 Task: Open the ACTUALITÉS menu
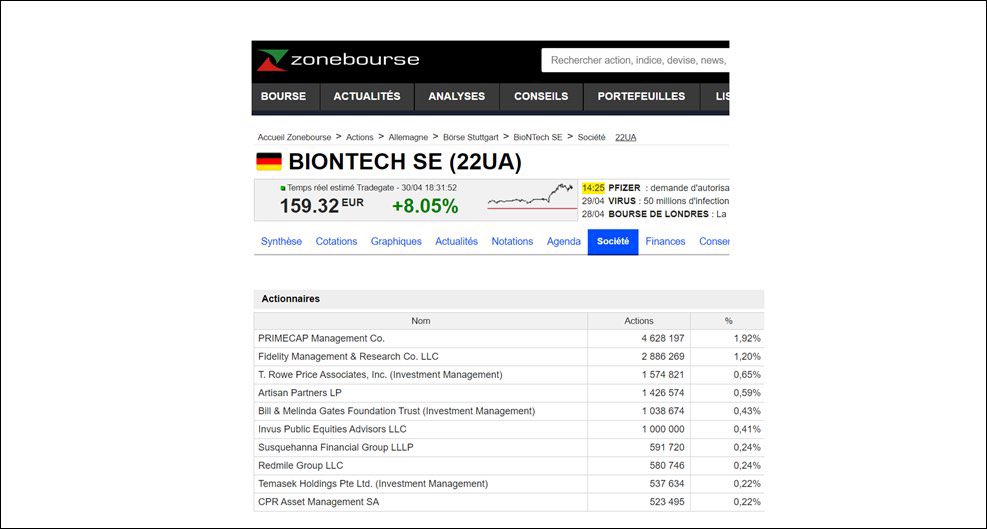(x=367, y=96)
